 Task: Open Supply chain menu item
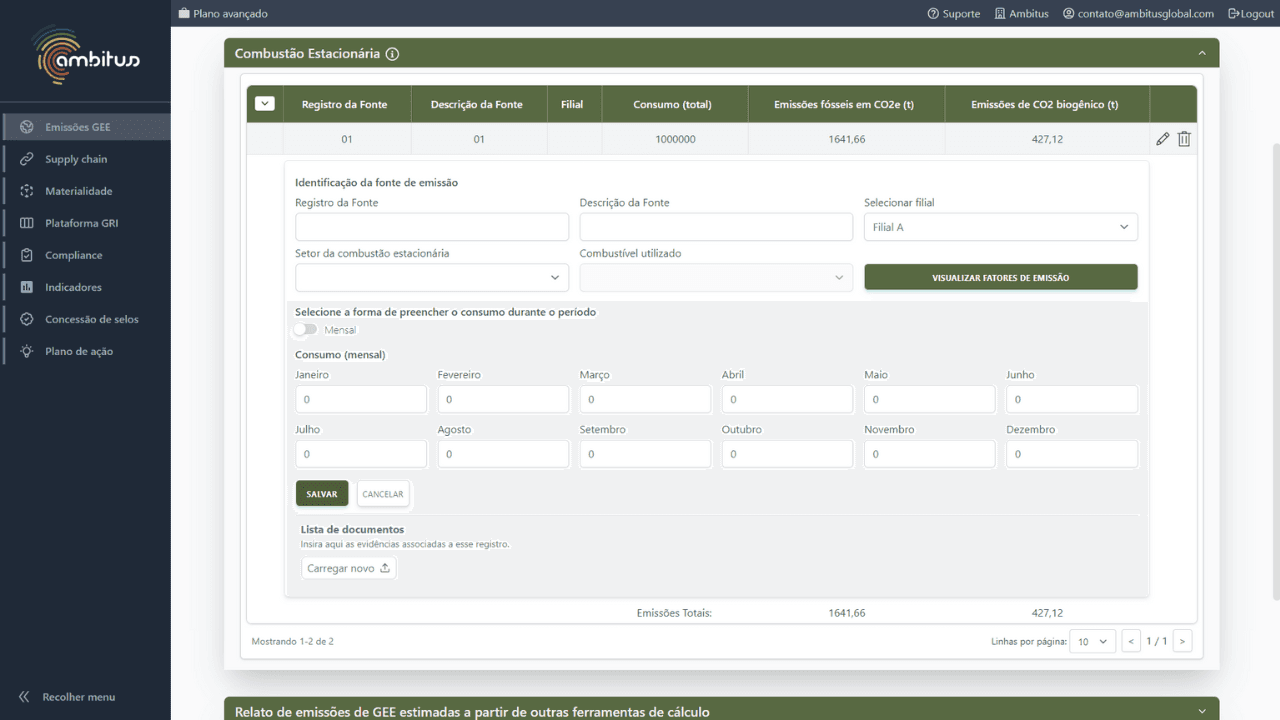tap(86, 159)
